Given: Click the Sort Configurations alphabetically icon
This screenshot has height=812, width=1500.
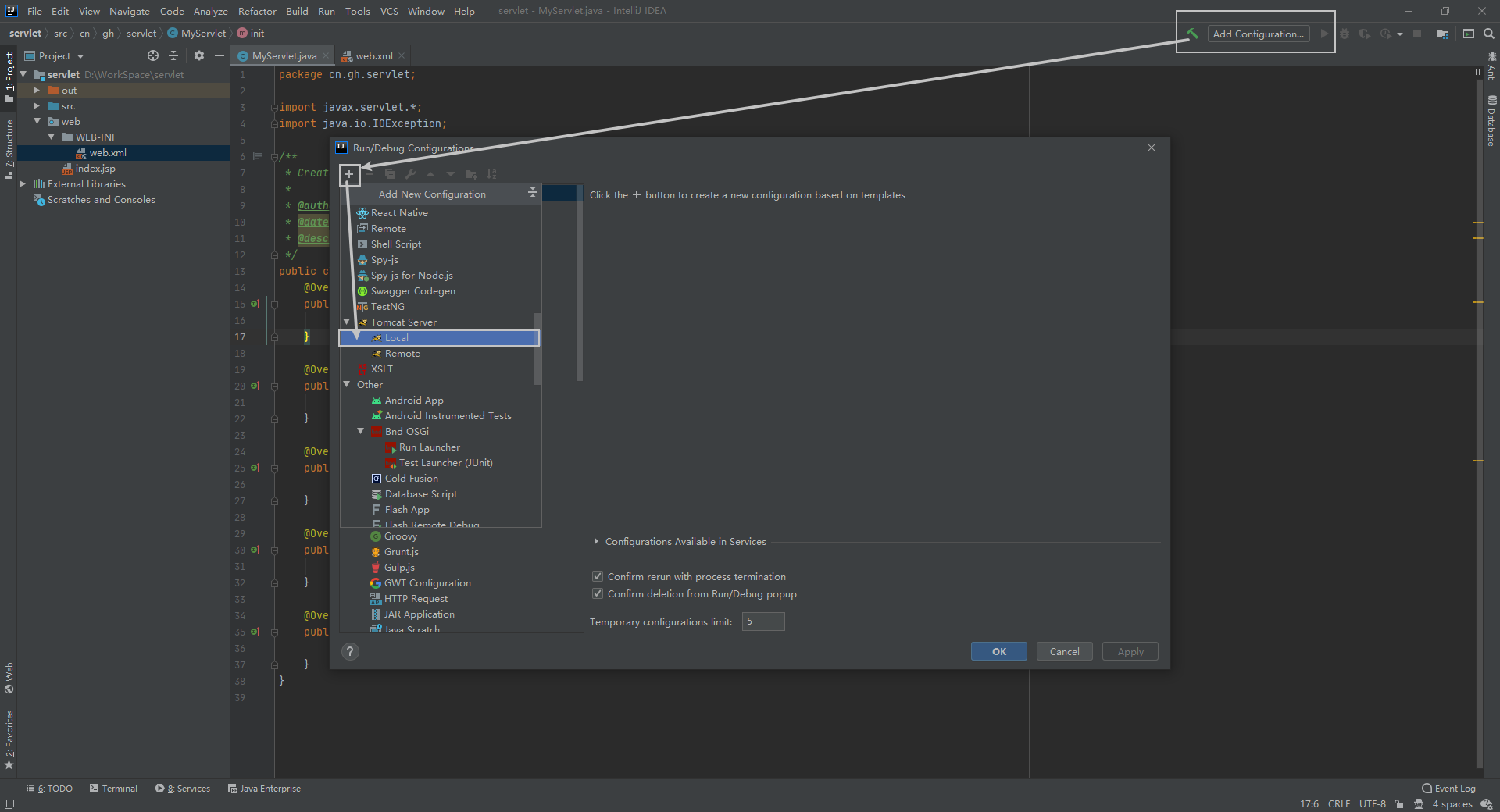Looking at the screenshot, I should pyautogui.click(x=491, y=174).
